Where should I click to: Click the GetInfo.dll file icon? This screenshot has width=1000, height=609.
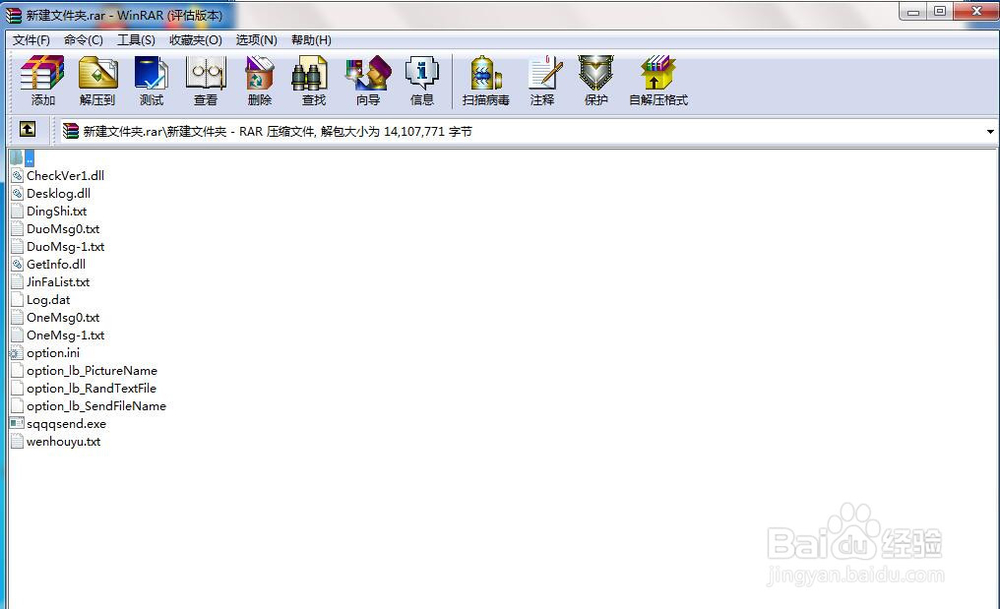[17, 264]
